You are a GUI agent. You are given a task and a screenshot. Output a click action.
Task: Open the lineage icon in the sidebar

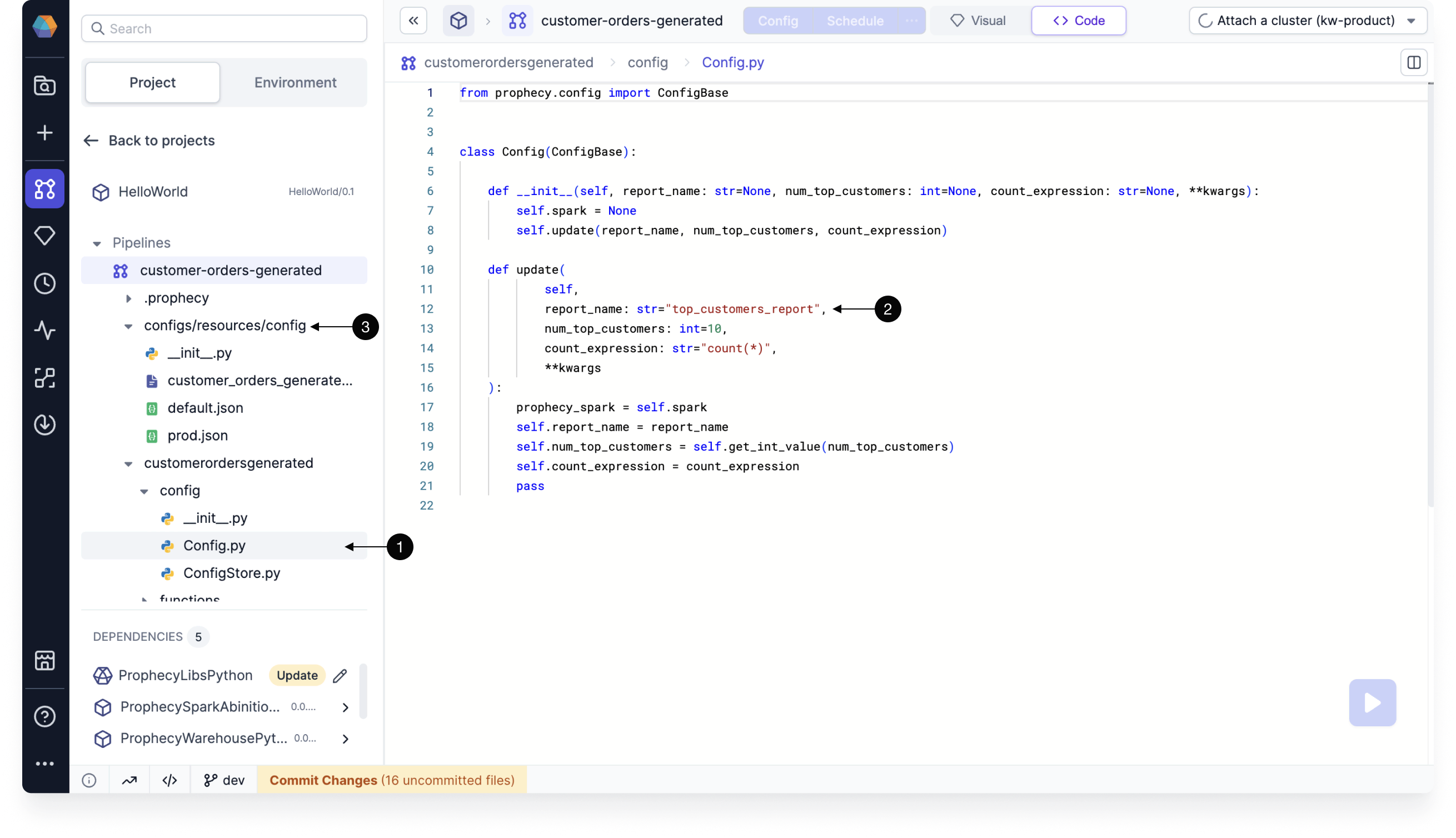45,377
